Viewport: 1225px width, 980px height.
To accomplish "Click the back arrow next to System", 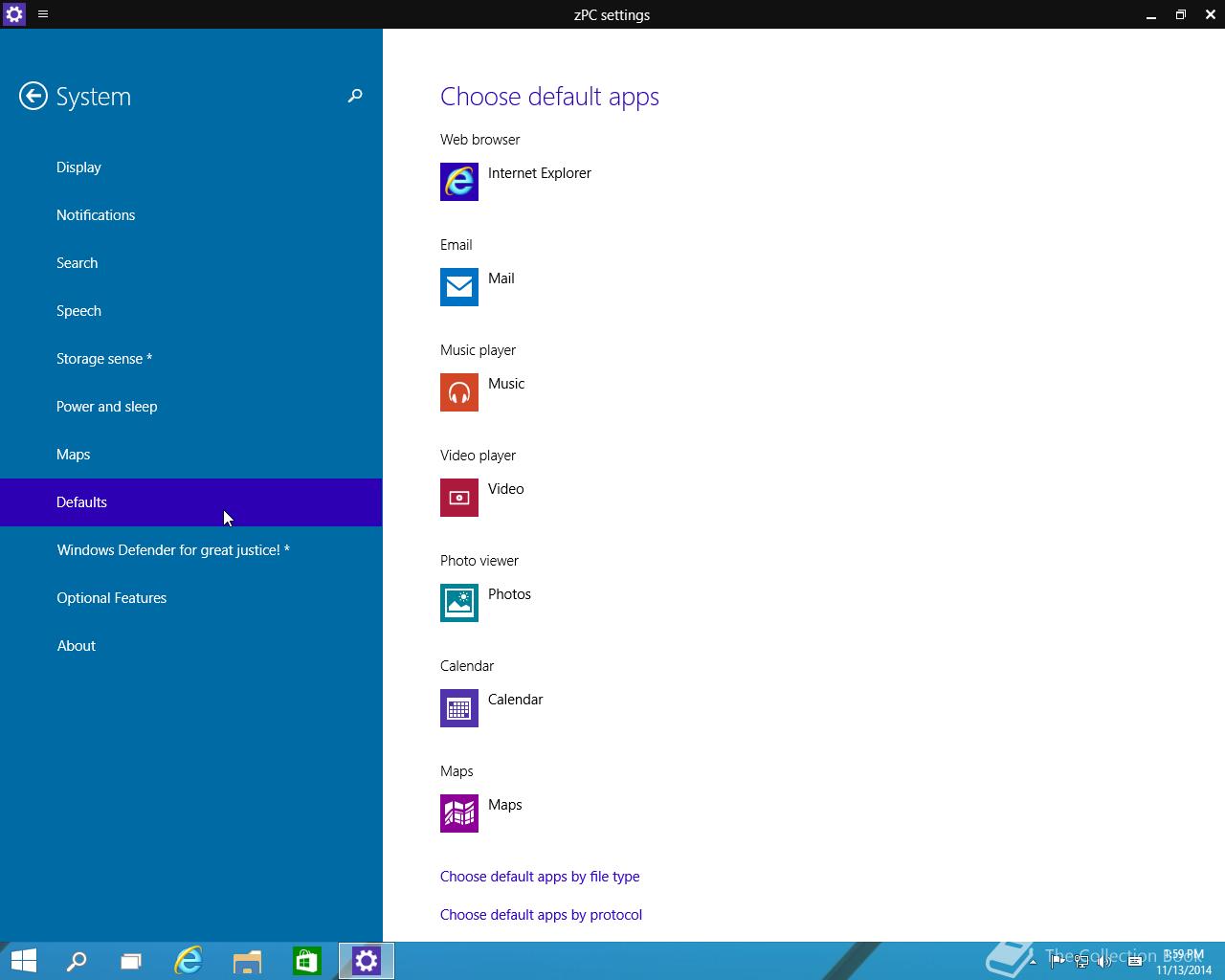I will 33,96.
